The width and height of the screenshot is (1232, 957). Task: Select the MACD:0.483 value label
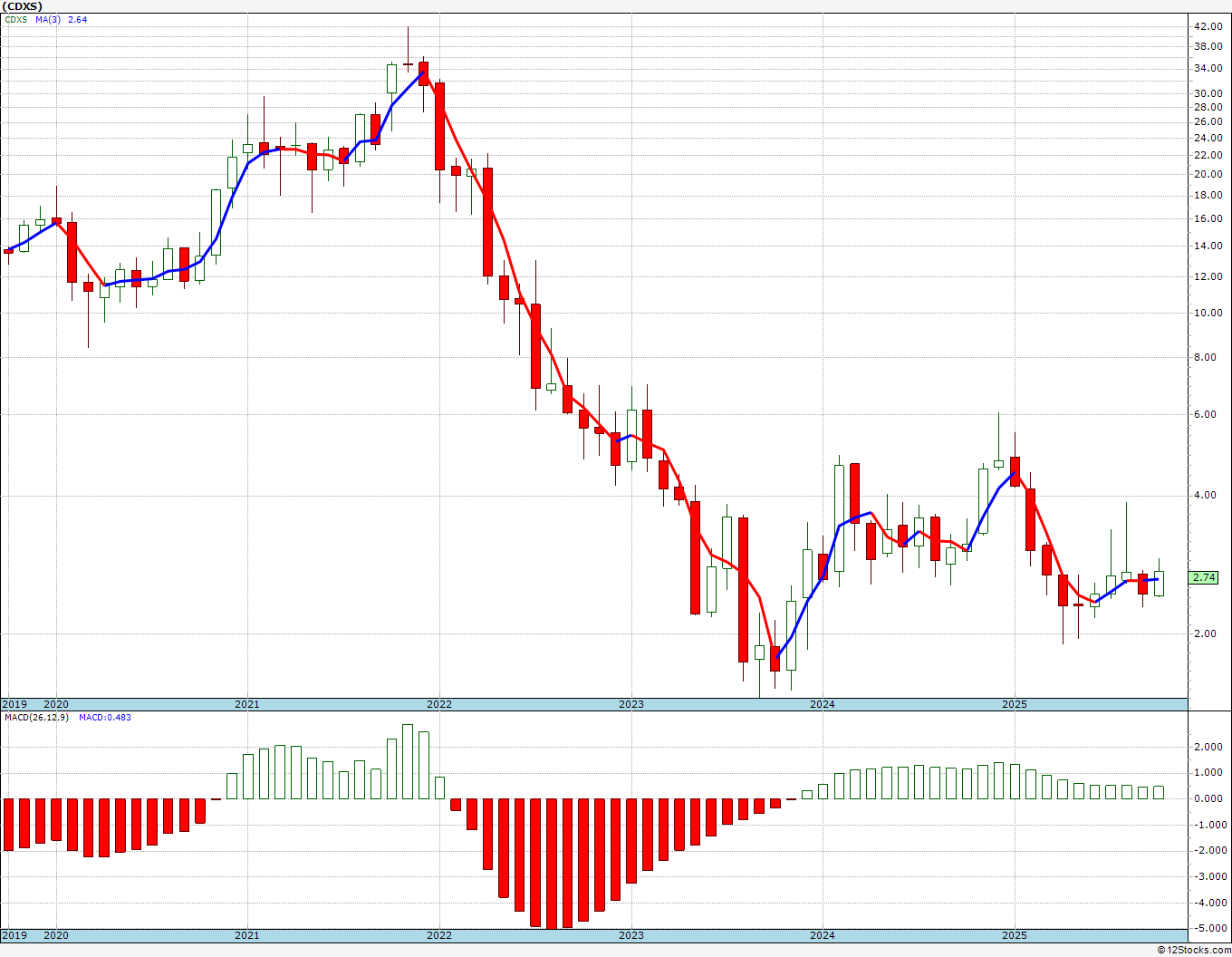click(x=104, y=718)
